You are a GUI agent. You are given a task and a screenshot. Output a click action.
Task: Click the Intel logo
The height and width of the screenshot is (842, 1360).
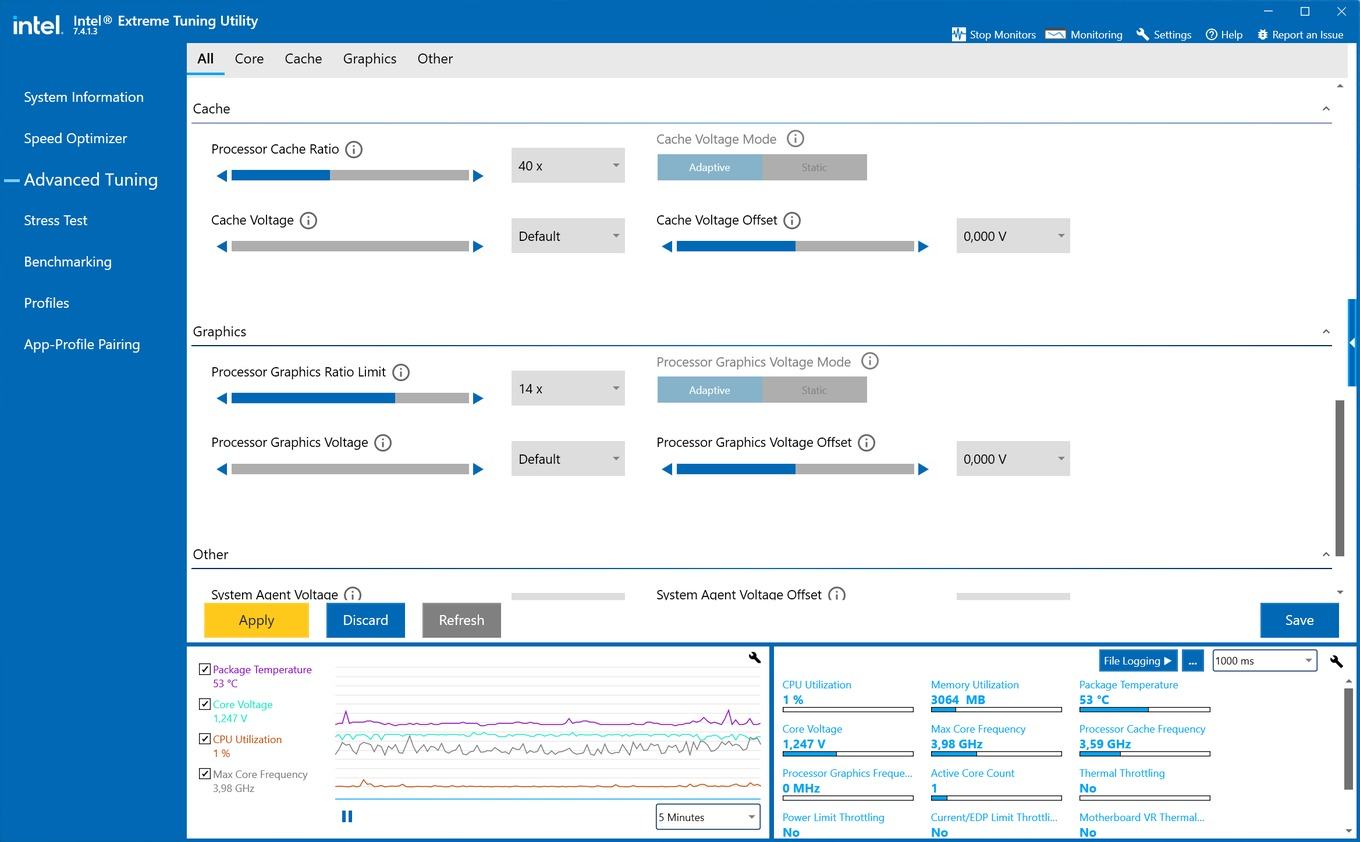37,25
